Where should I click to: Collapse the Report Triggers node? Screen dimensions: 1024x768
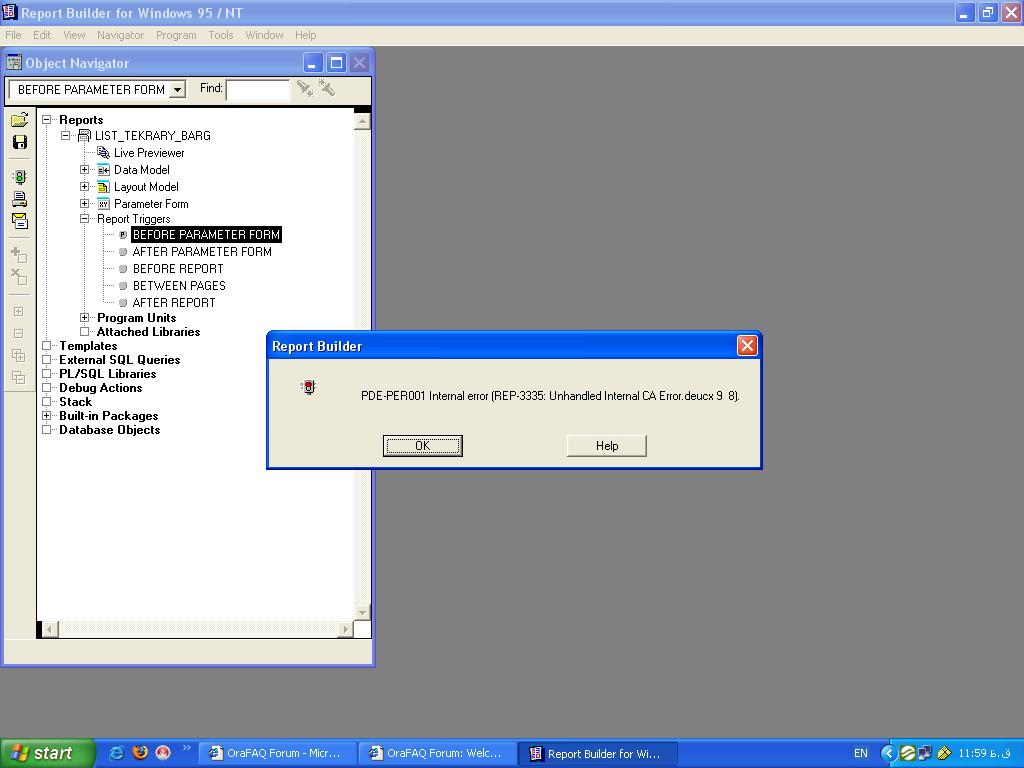click(84, 219)
